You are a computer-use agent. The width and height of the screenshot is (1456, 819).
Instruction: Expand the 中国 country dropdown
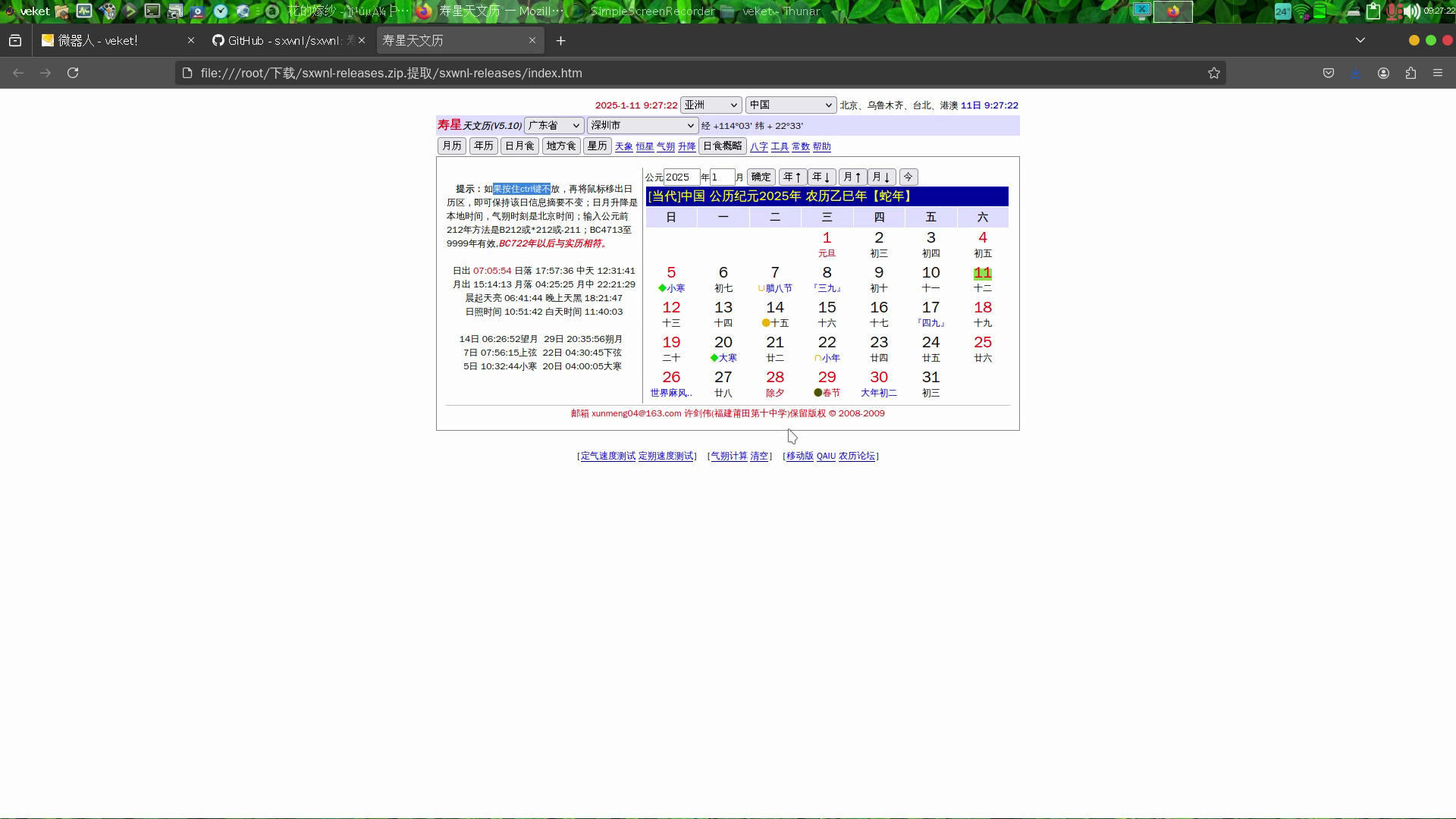(x=791, y=105)
